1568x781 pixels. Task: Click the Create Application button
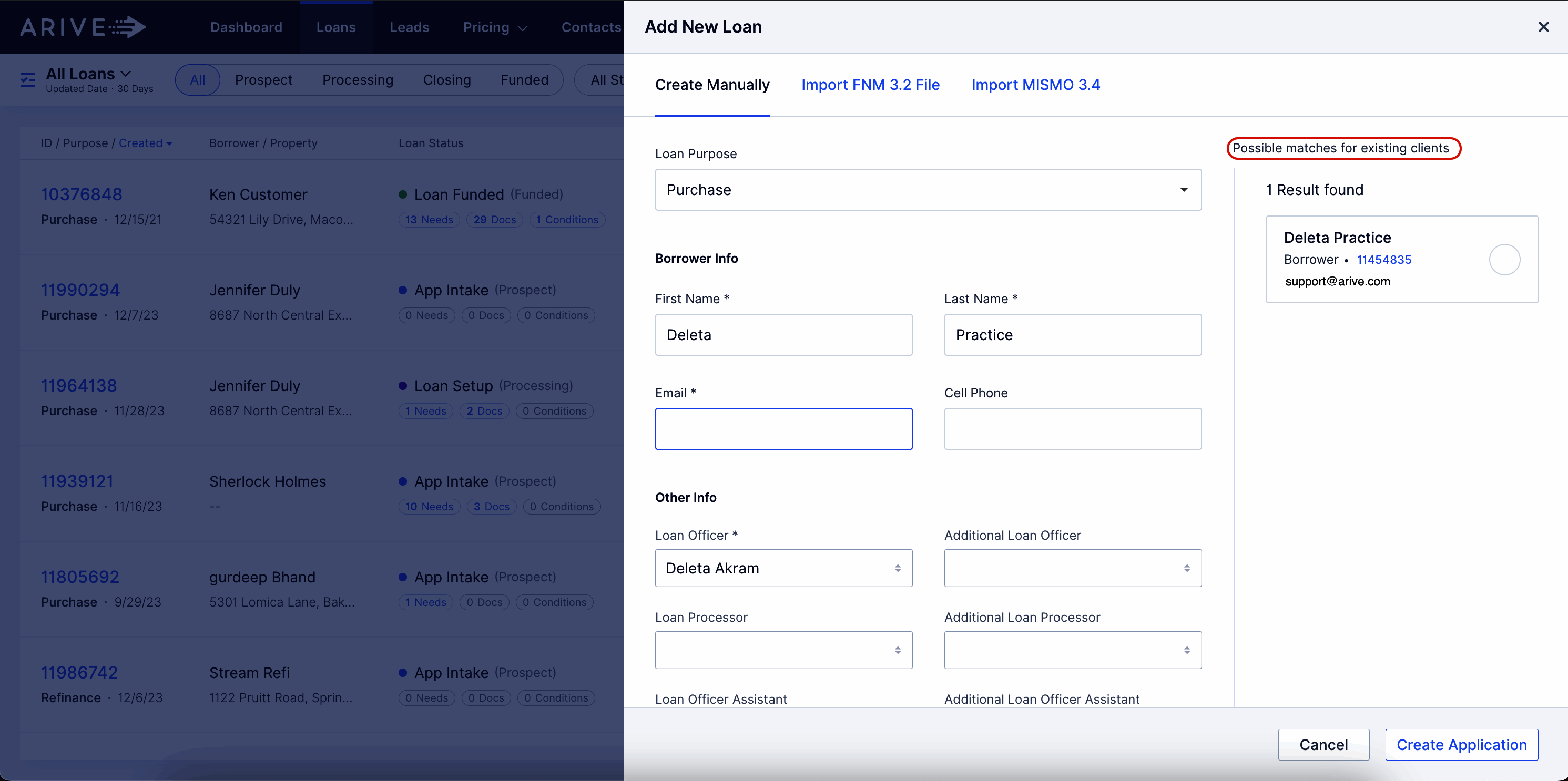pyautogui.click(x=1461, y=745)
